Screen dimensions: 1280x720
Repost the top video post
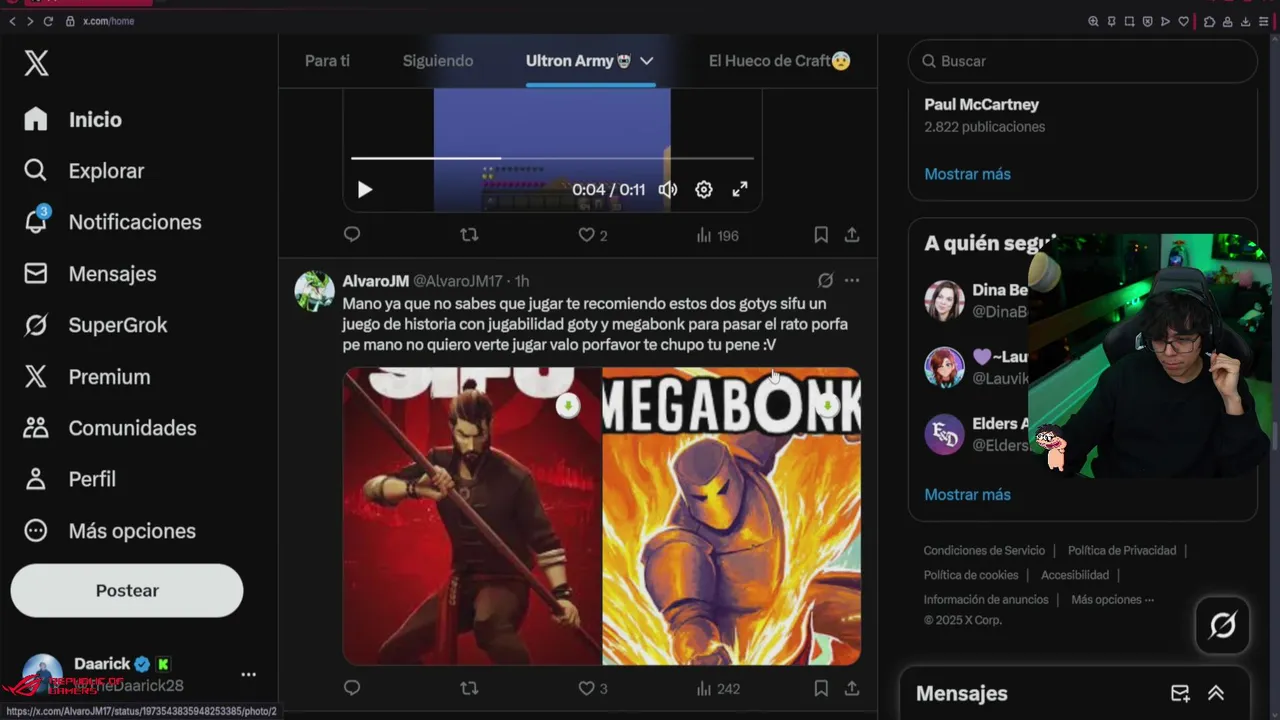[469, 235]
